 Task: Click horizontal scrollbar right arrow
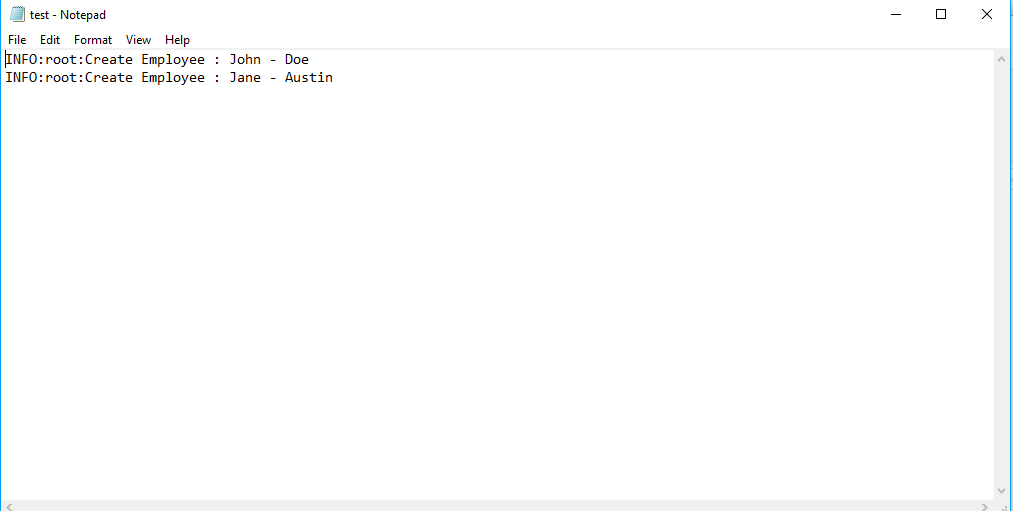coord(985,506)
